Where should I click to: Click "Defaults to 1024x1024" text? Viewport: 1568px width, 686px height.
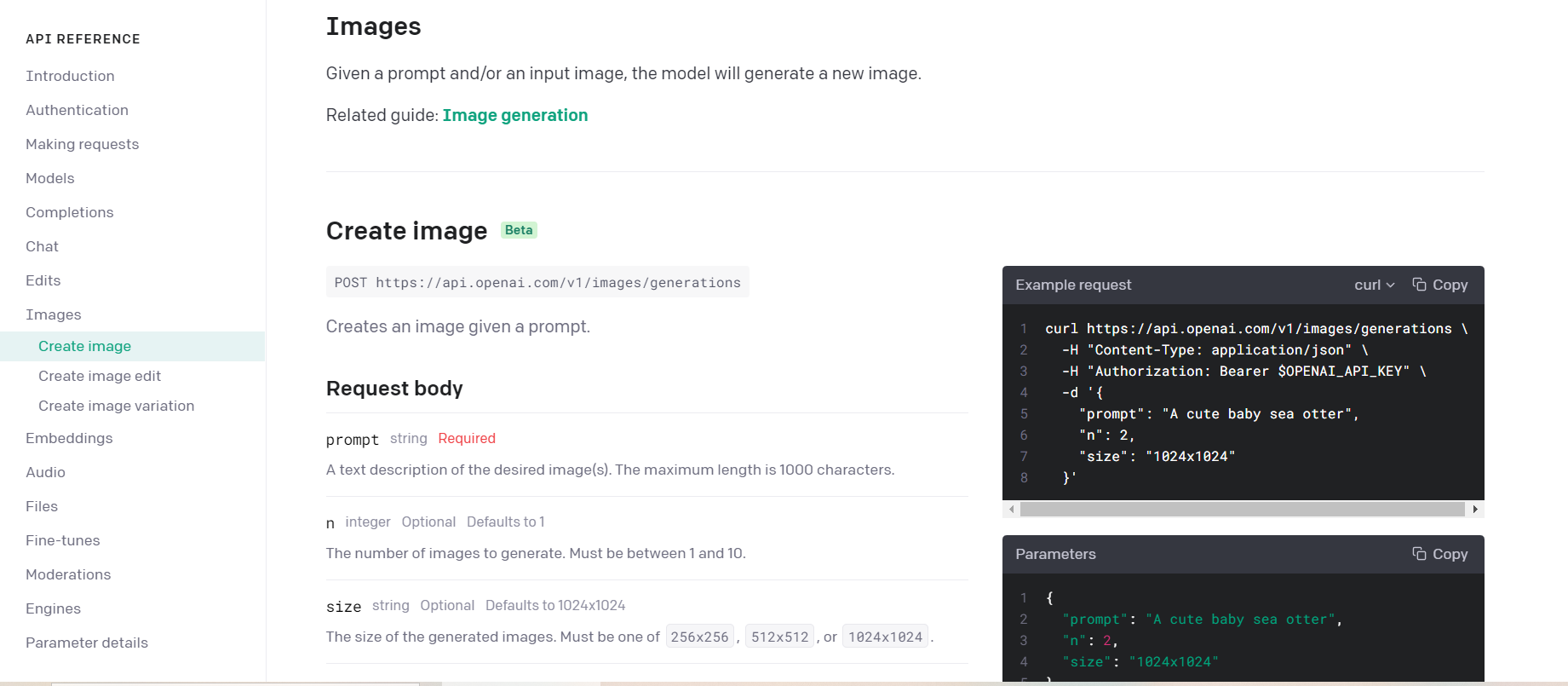555,605
